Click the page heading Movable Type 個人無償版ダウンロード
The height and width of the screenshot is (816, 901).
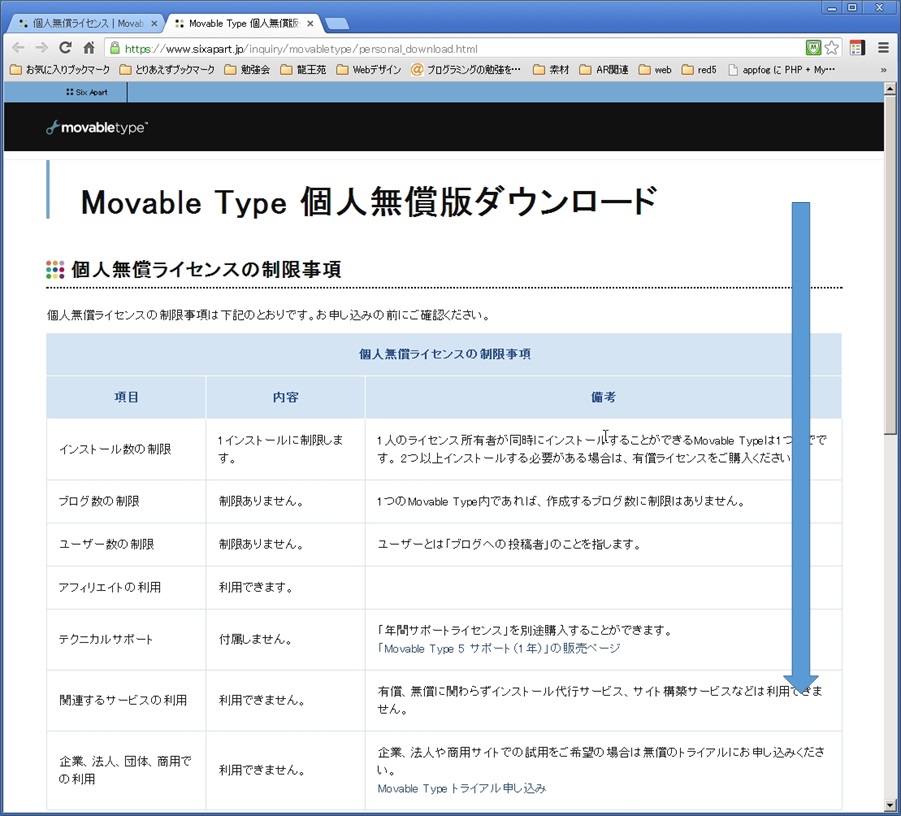369,202
